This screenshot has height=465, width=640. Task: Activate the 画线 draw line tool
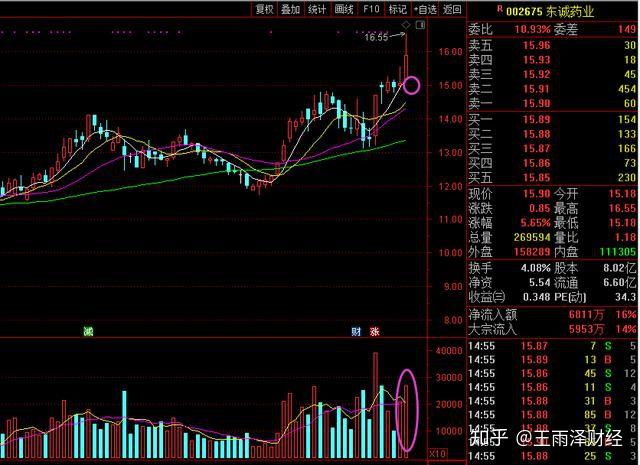(x=344, y=9)
